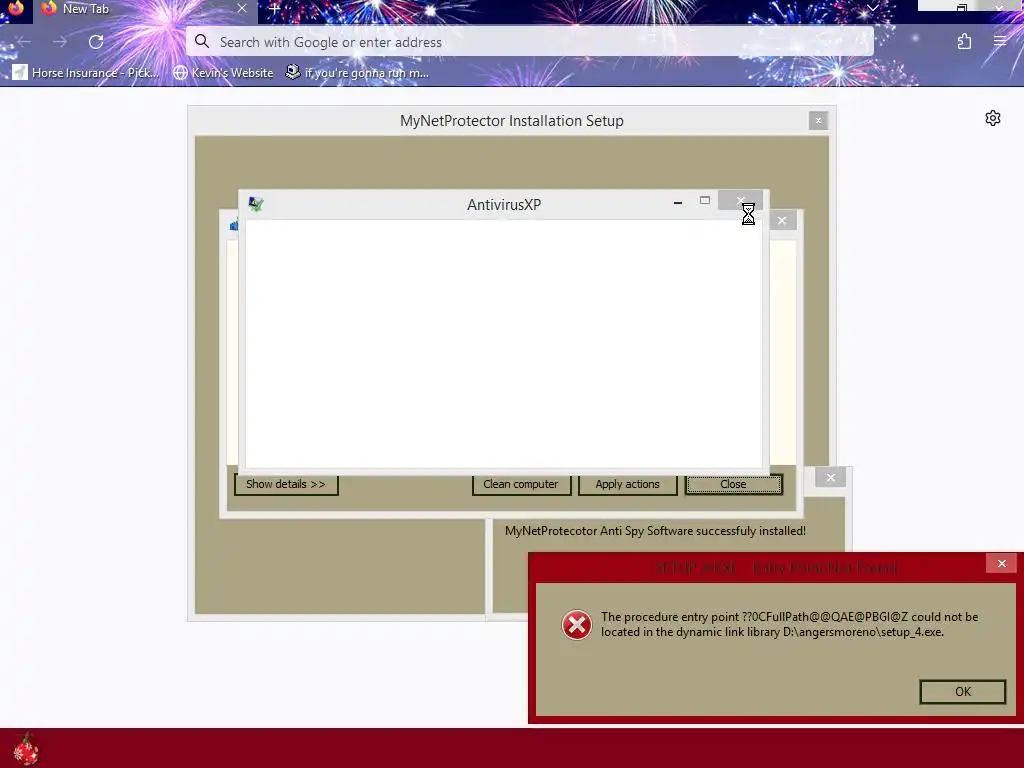
Task: Close the successfully installed message window
Action: pos(831,477)
